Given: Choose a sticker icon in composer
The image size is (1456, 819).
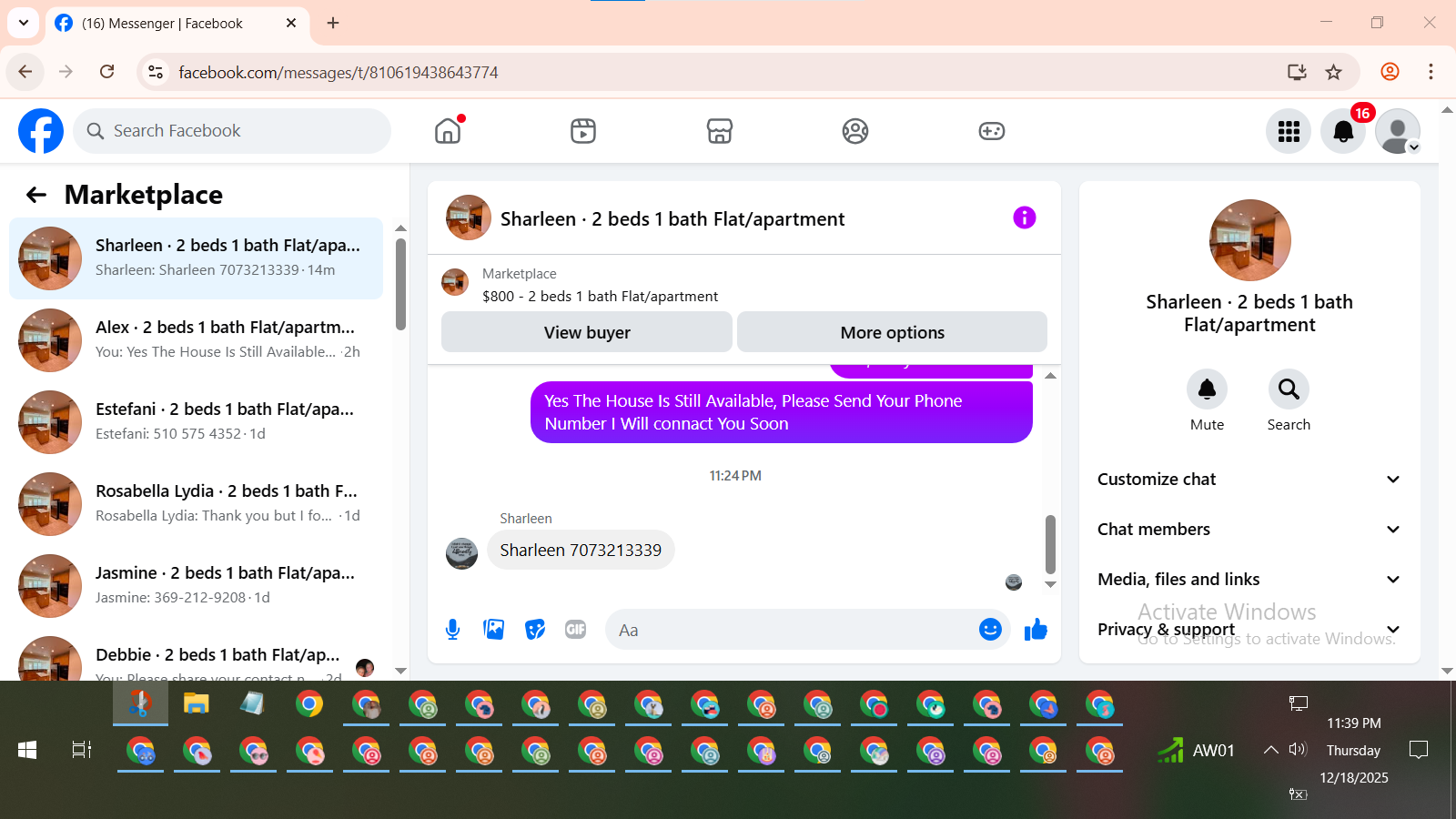Looking at the screenshot, I should tap(535, 629).
